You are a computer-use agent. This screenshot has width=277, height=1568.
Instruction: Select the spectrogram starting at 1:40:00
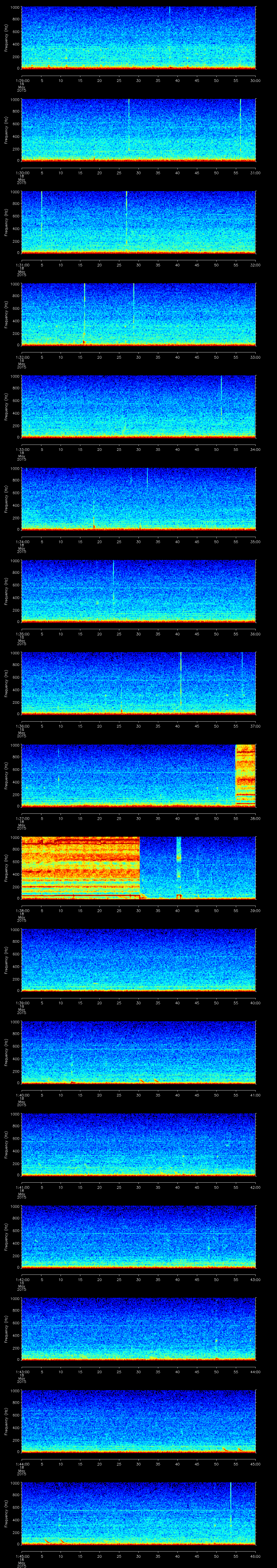138,1052
